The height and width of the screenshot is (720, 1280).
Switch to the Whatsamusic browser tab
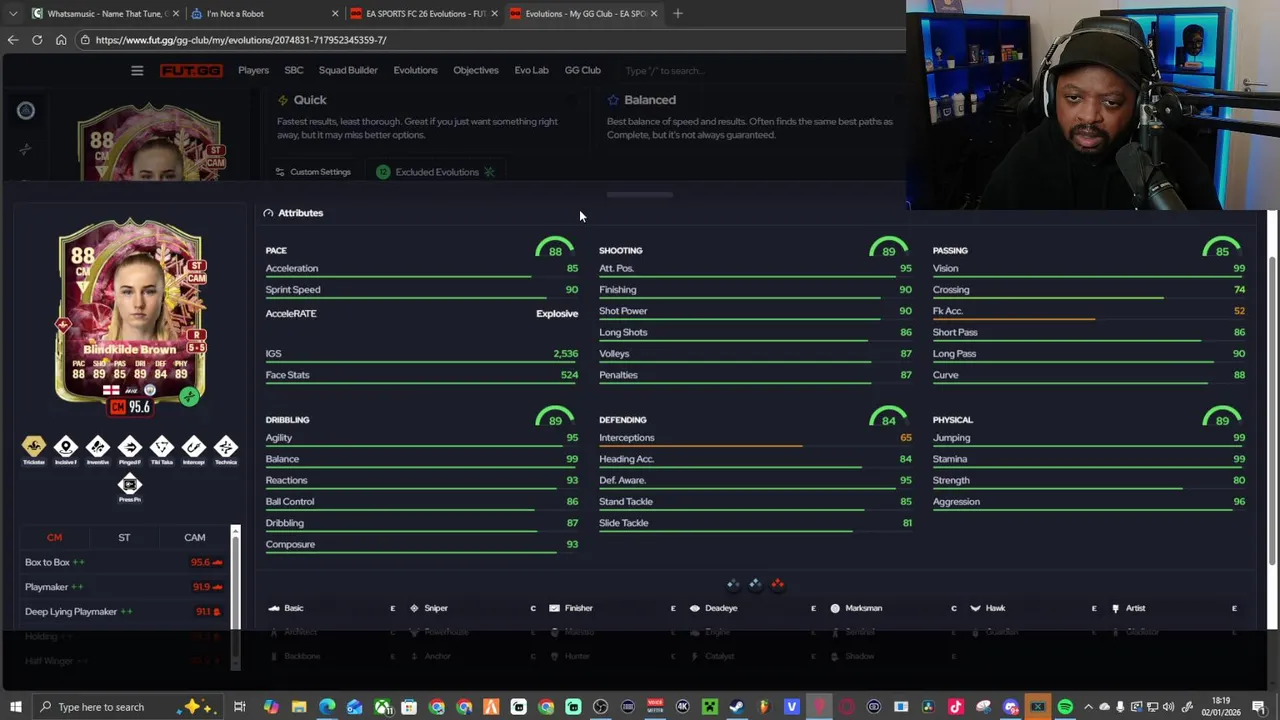click(x=105, y=13)
